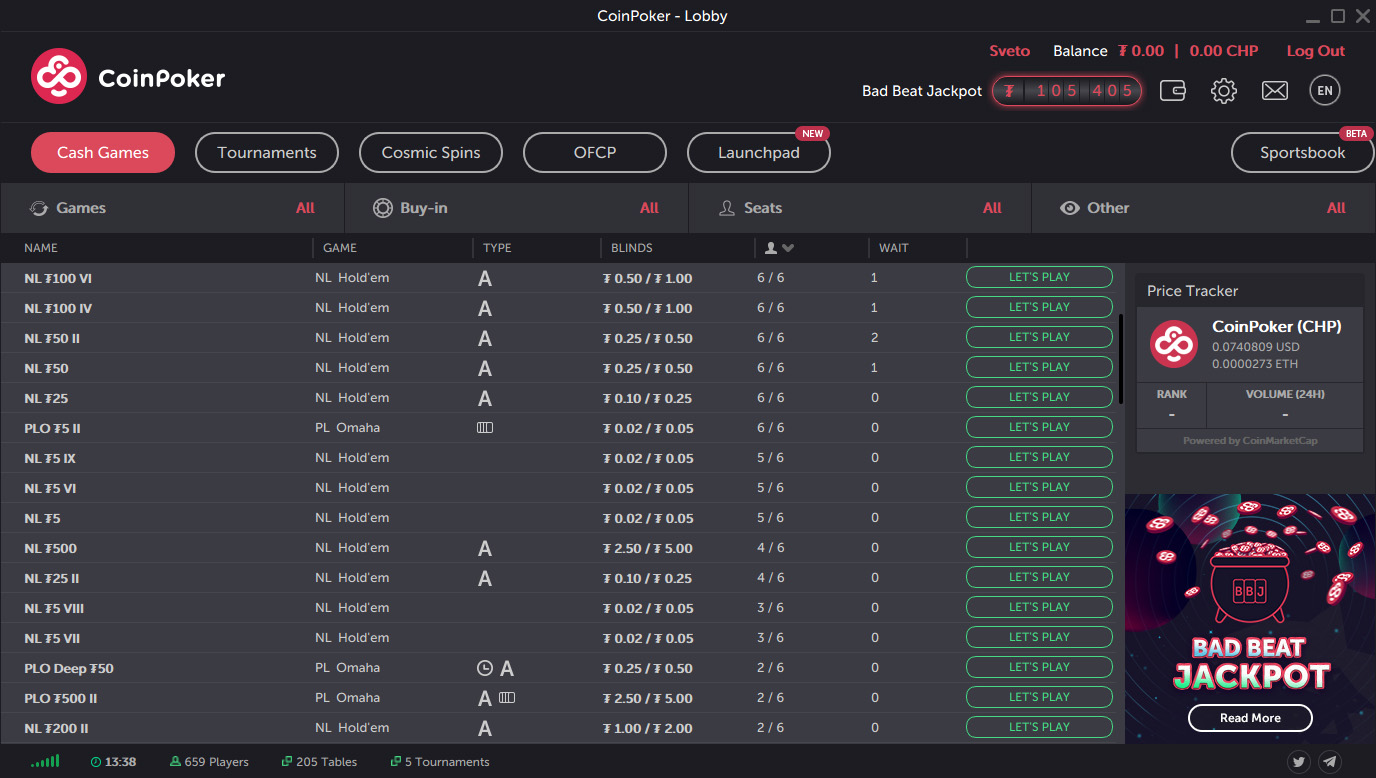The image size is (1376, 778).
Task: Expand the Buy-in filter
Action: [x=516, y=208]
